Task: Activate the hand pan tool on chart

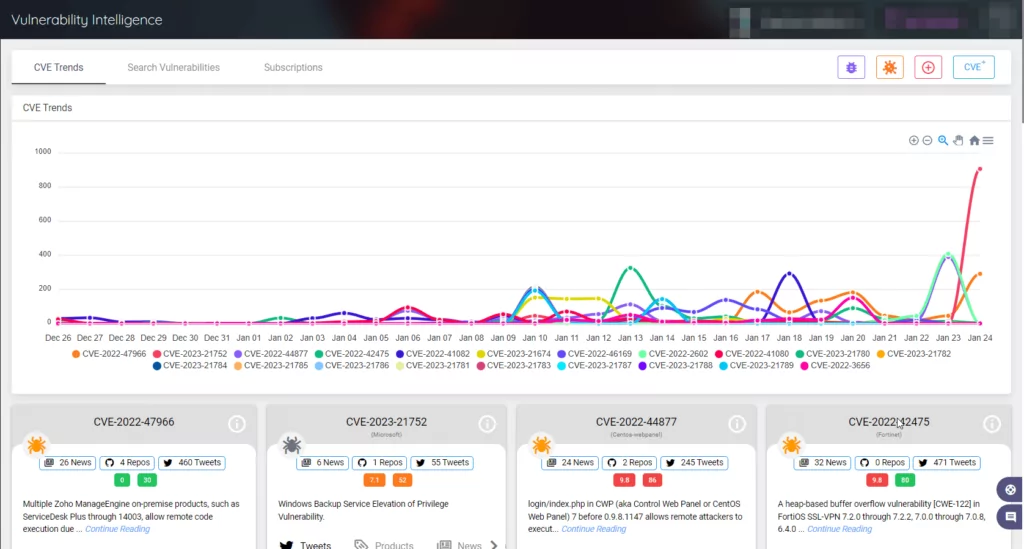Action: pyautogui.click(x=958, y=140)
